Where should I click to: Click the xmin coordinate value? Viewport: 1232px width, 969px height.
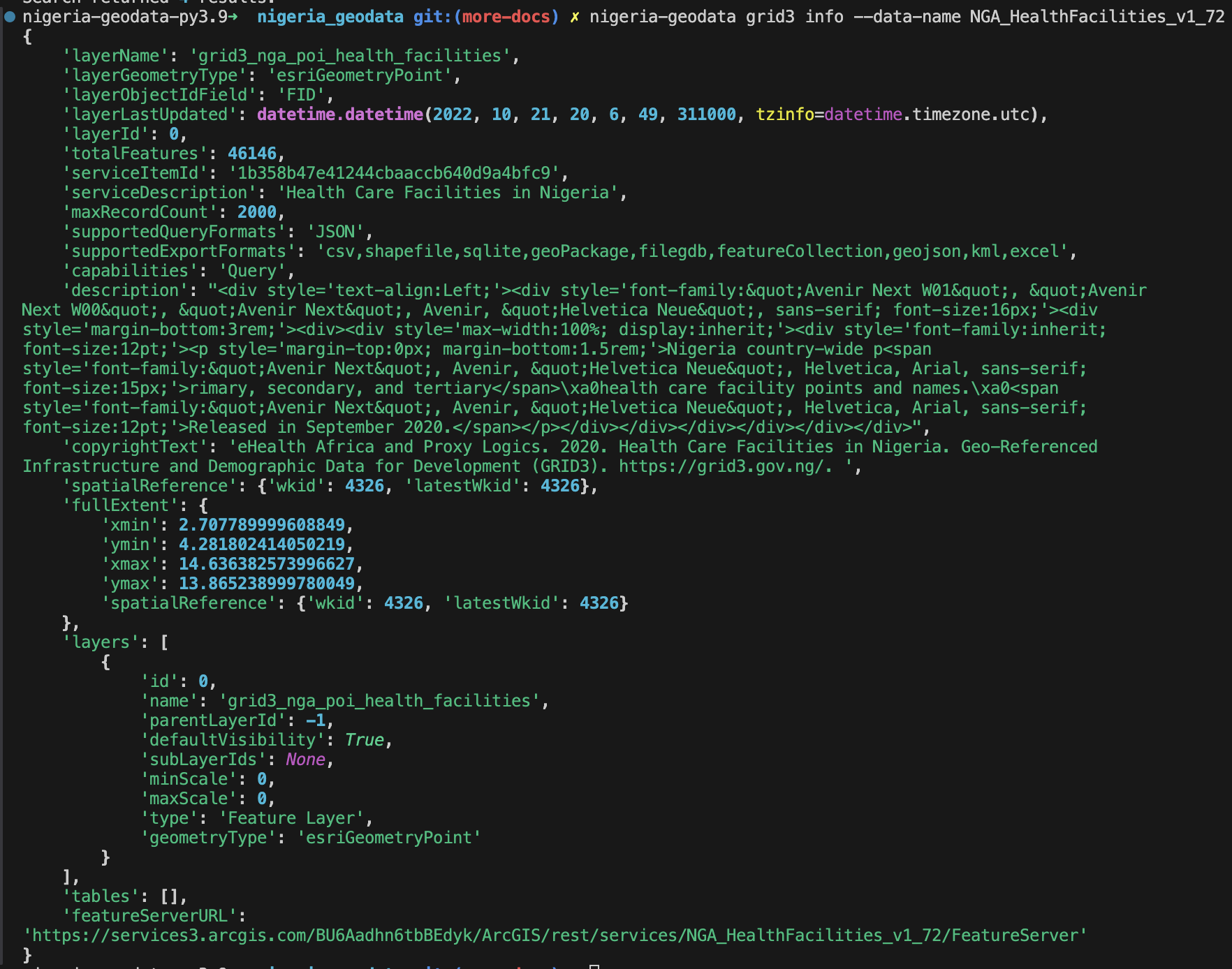[261, 525]
